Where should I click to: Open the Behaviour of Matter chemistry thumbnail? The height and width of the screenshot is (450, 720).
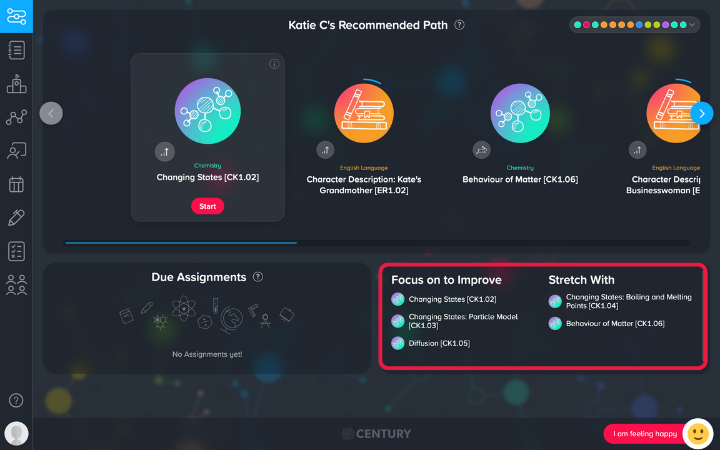point(520,113)
